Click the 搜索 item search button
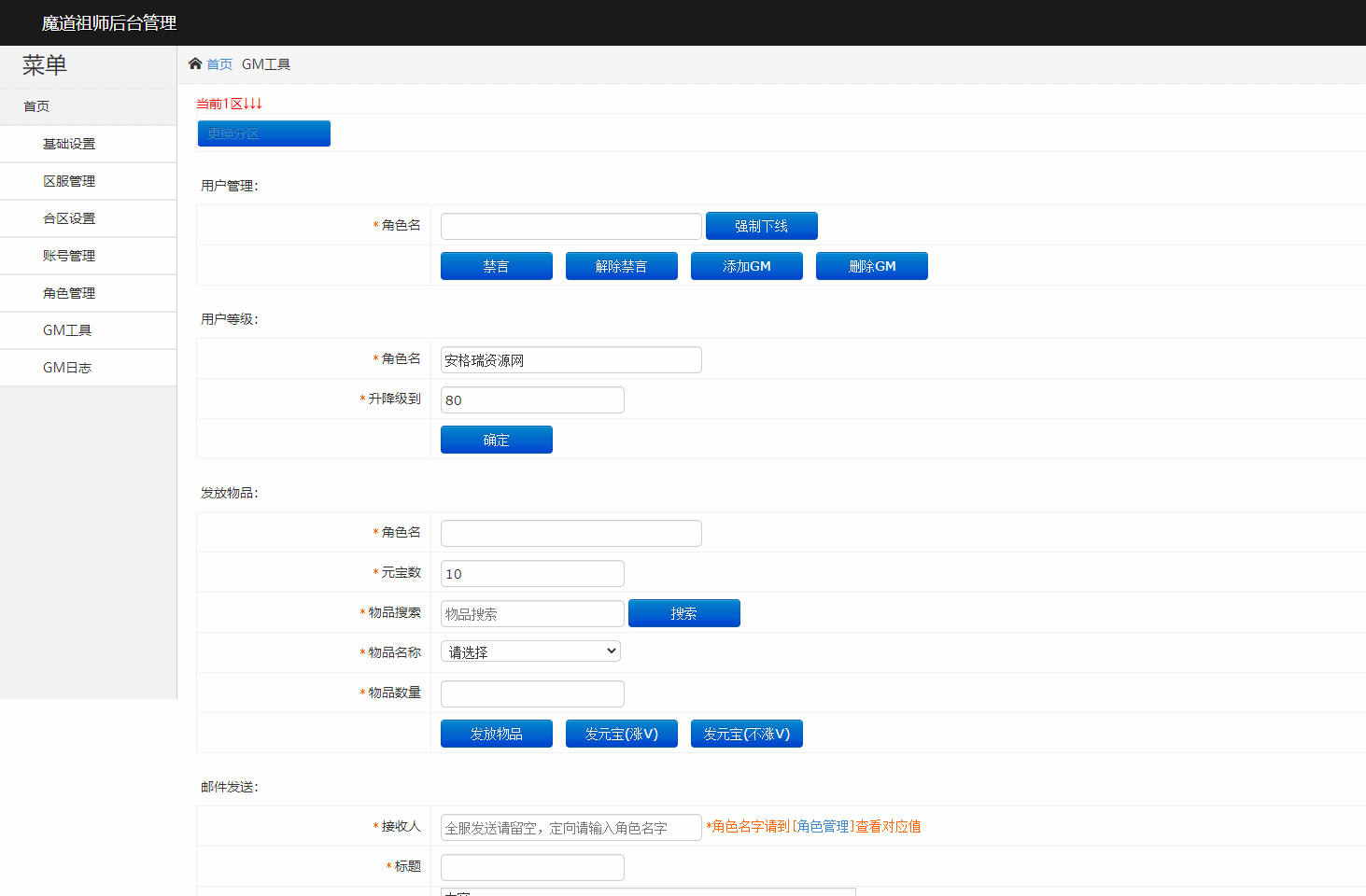 [x=683, y=613]
